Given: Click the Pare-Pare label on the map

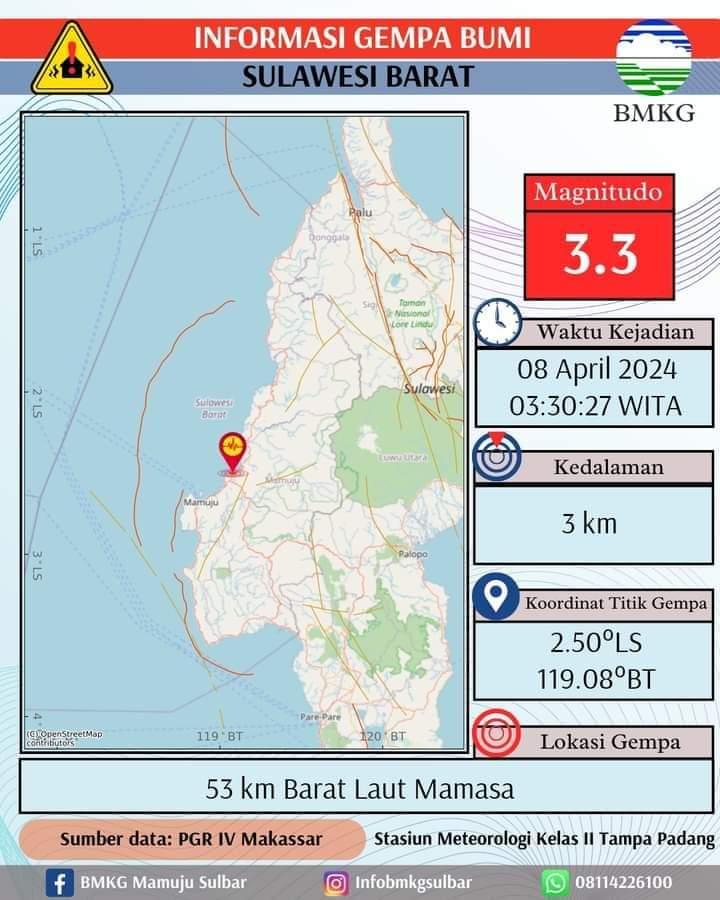Looking at the screenshot, I should point(320,716).
